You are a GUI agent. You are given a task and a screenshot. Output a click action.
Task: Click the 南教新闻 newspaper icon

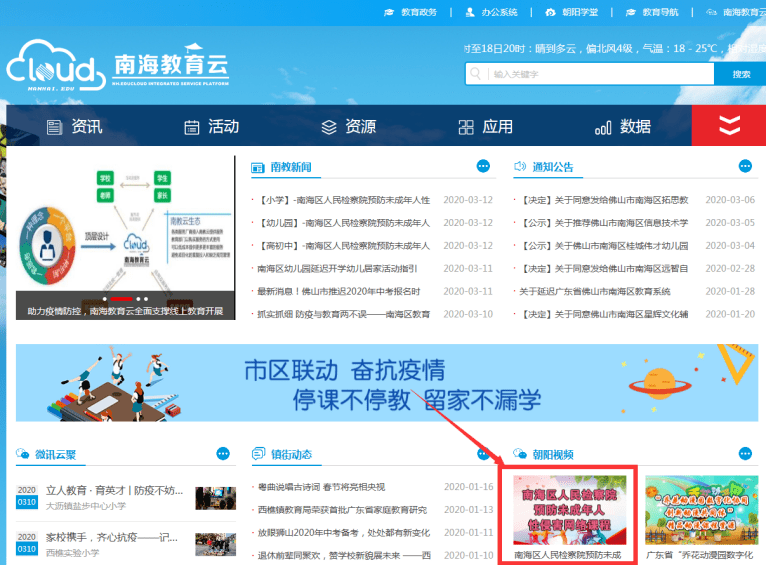point(257,168)
